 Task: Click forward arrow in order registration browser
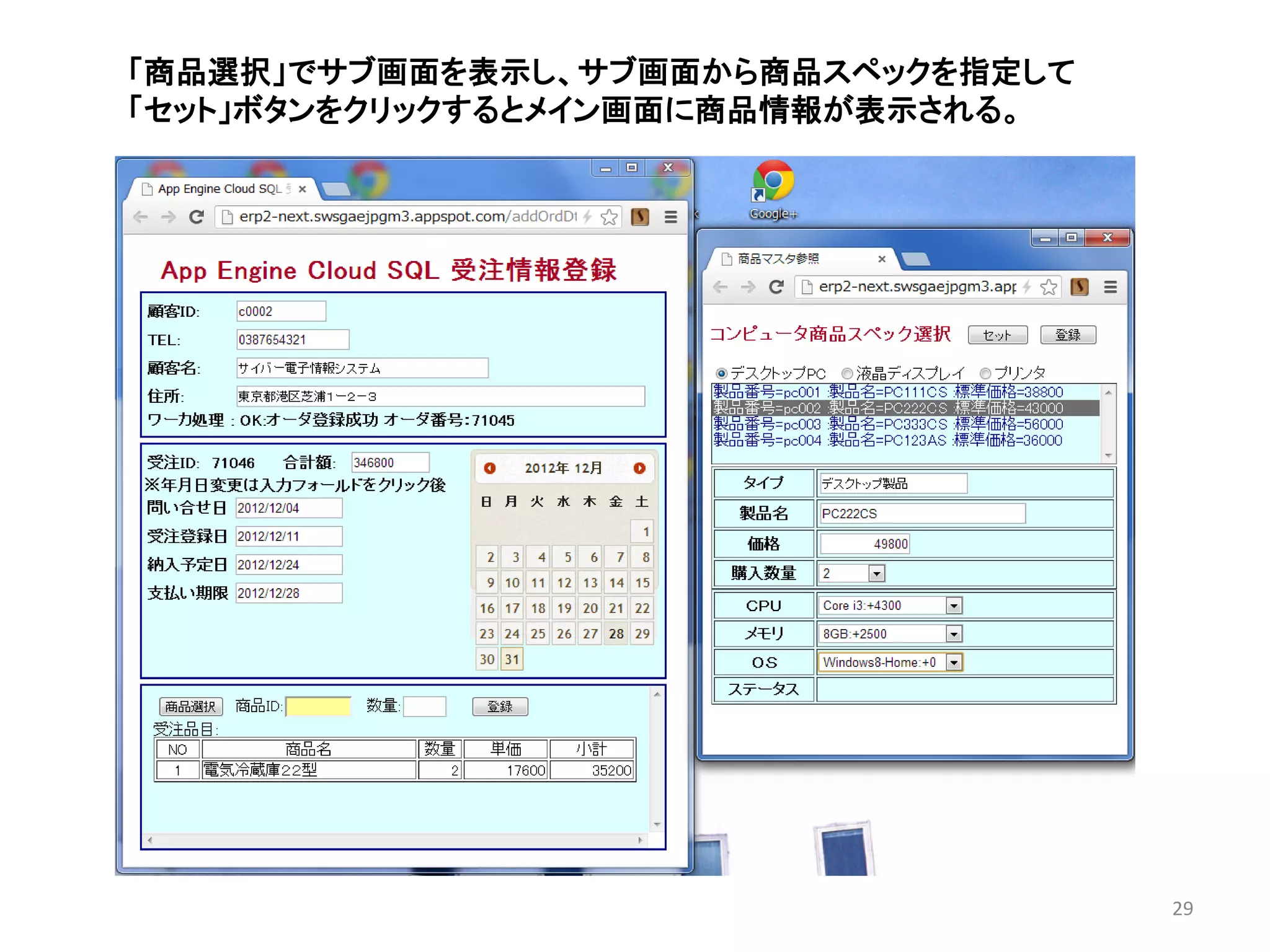coord(168,217)
